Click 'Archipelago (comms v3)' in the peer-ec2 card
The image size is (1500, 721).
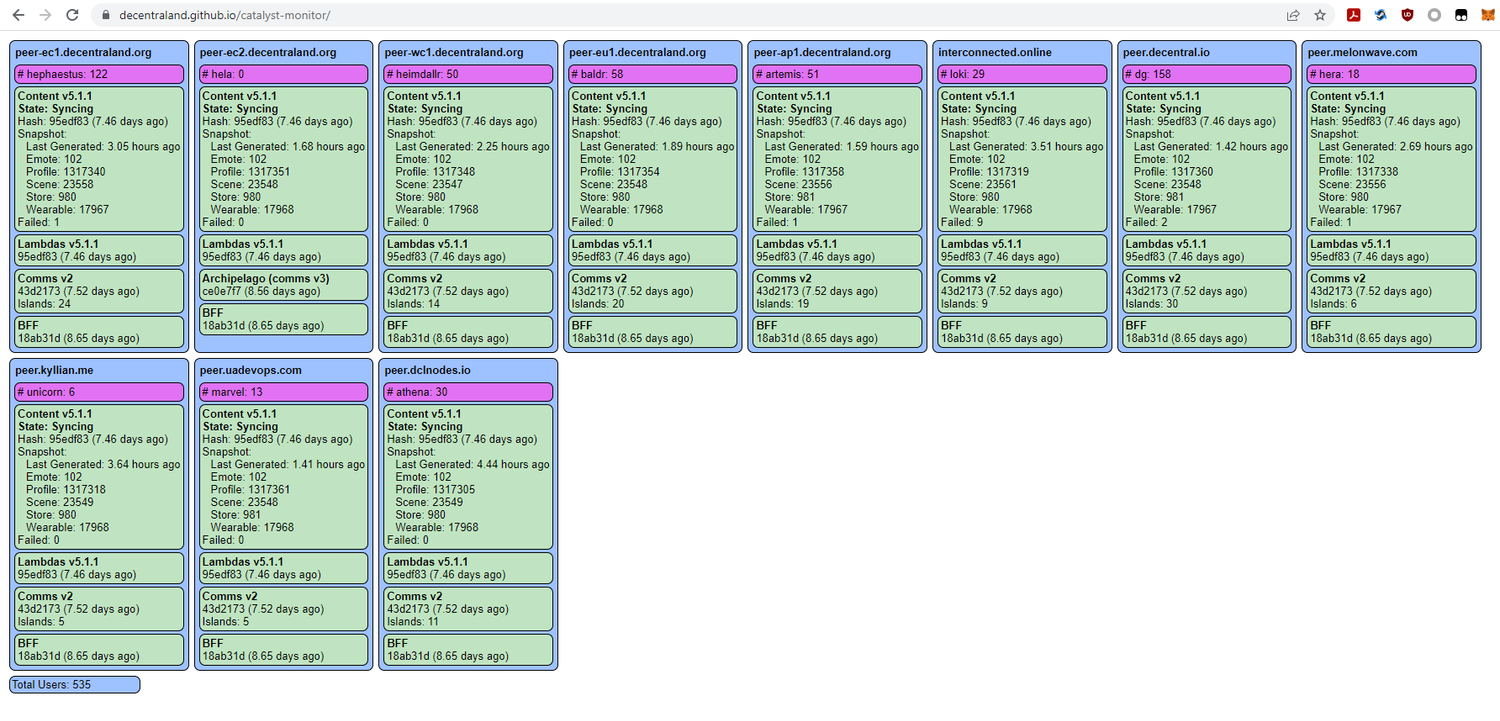pos(266,278)
